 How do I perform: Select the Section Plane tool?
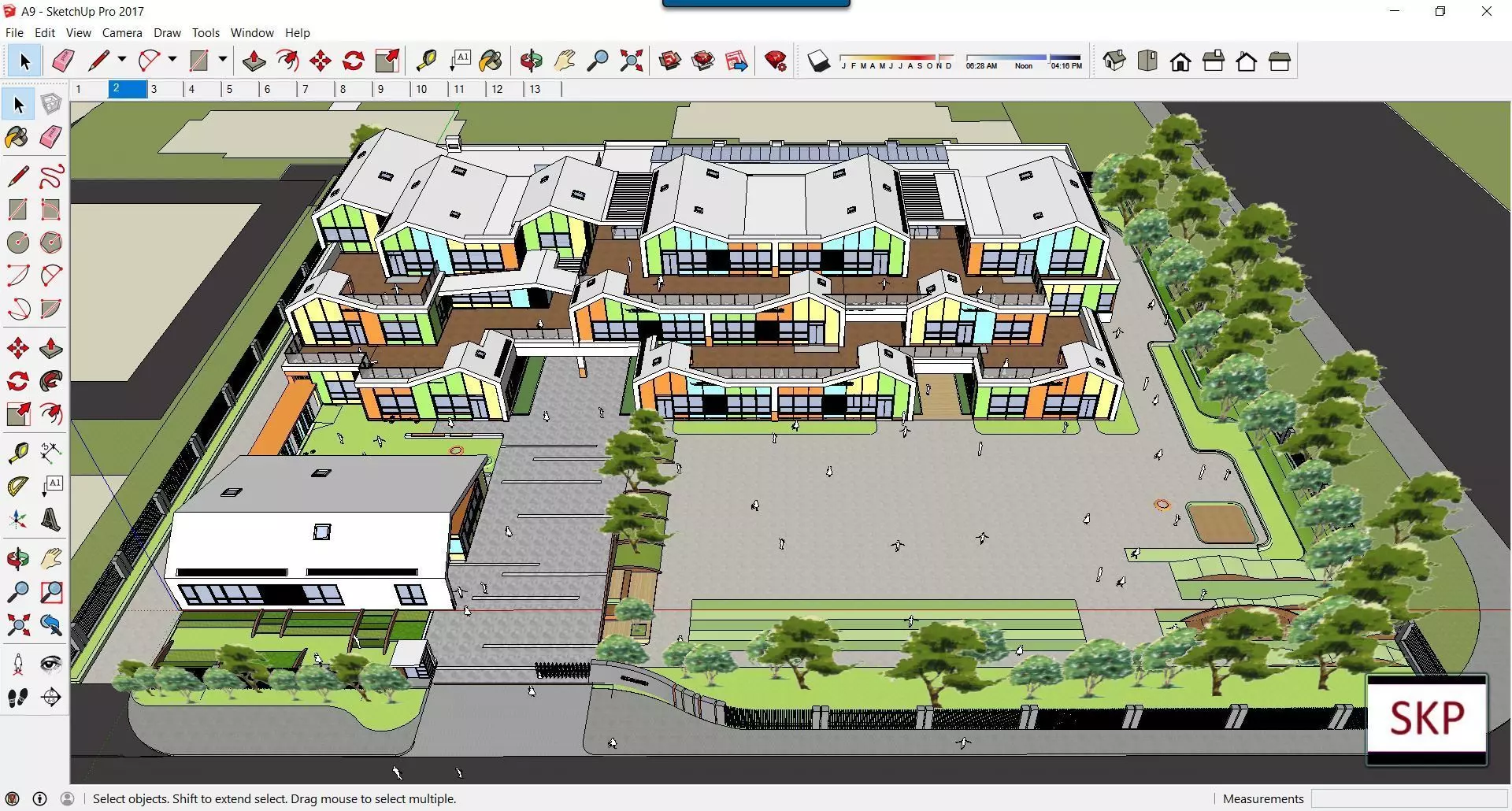click(51, 698)
